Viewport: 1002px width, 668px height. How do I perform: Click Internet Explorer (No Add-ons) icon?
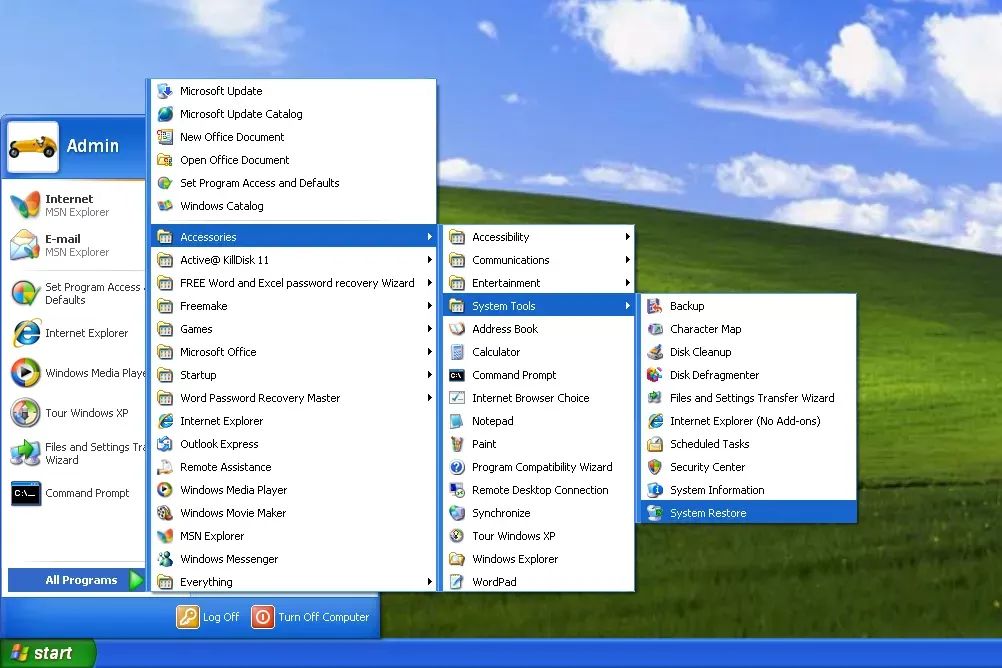tap(654, 421)
